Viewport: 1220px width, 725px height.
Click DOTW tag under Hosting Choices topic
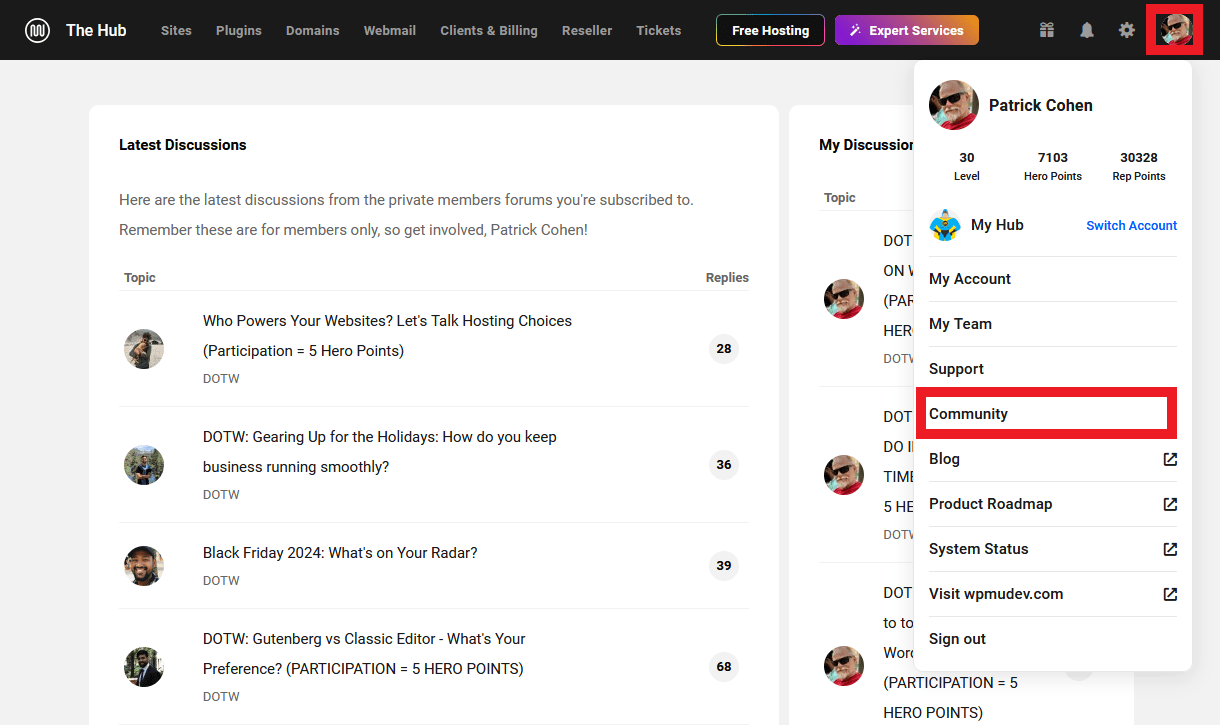(221, 379)
